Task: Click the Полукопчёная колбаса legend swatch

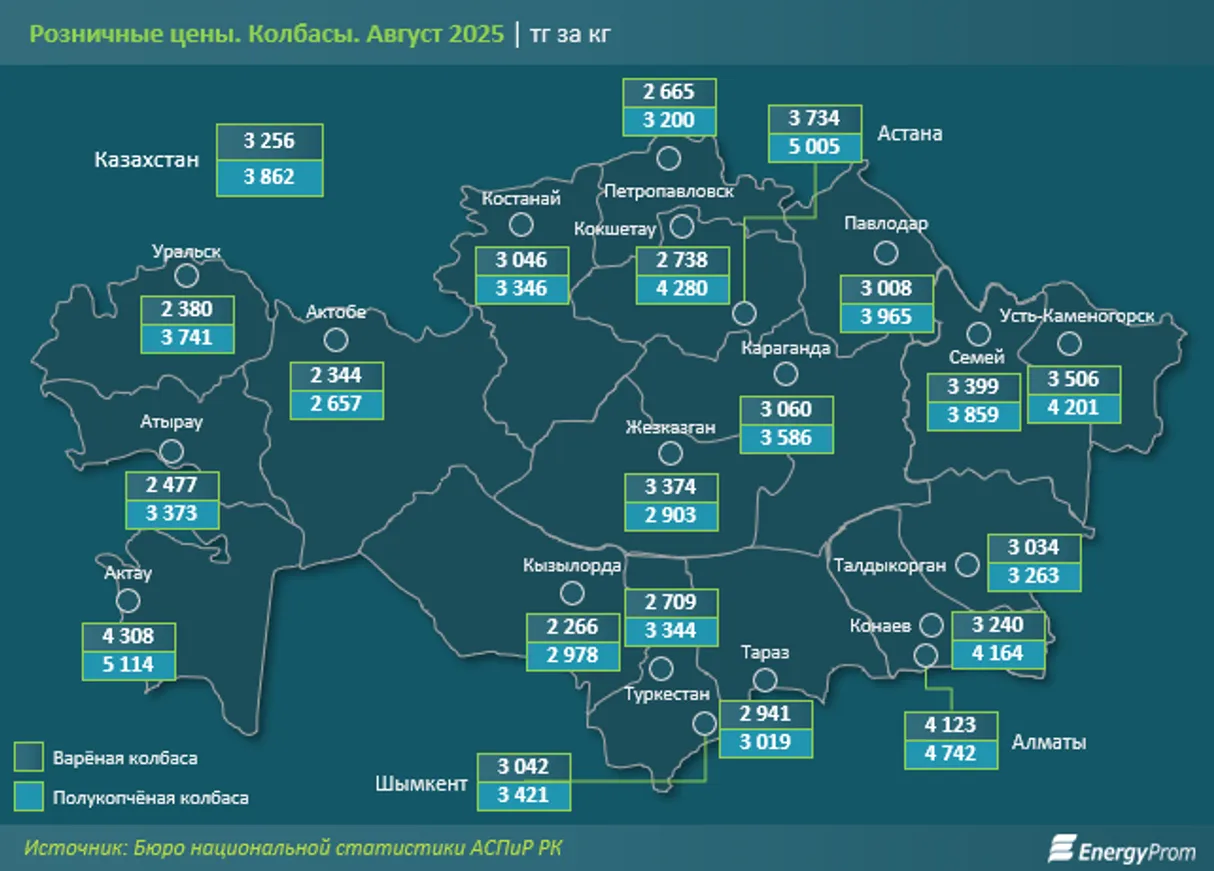Action: [28, 798]
